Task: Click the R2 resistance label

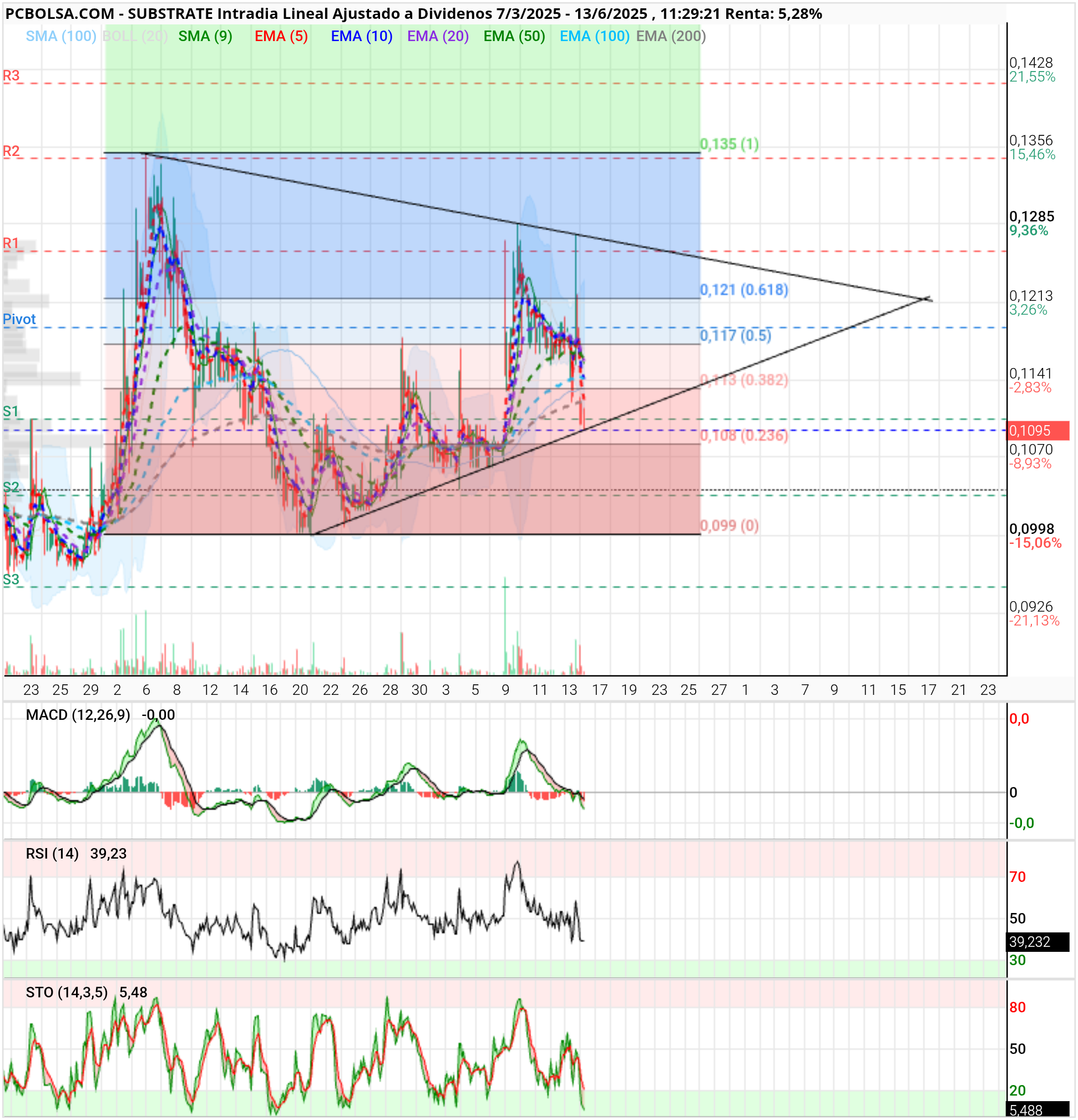Action: tap(12, 151)
